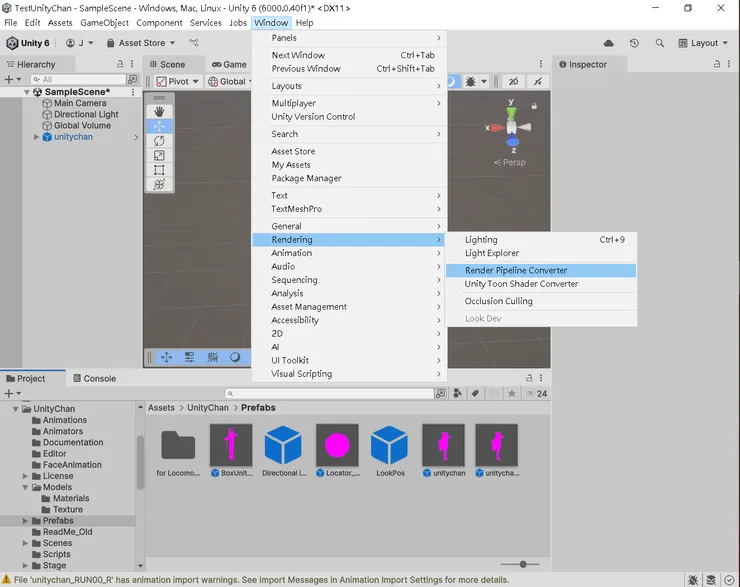Expand the unitychan object in Hierarchy
Image resolution: width=740 pixels, height=587 pixels.
36,137
